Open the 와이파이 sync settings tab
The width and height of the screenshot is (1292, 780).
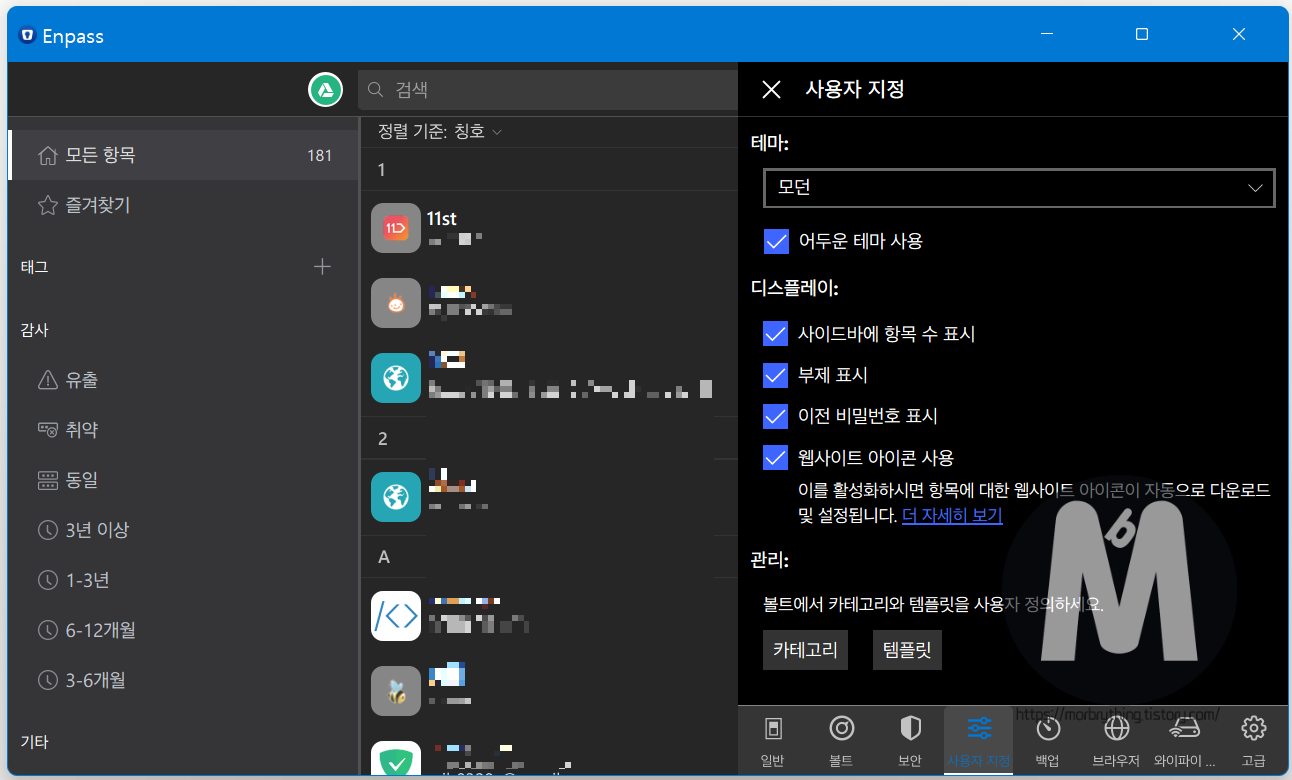pos(1185,740)
